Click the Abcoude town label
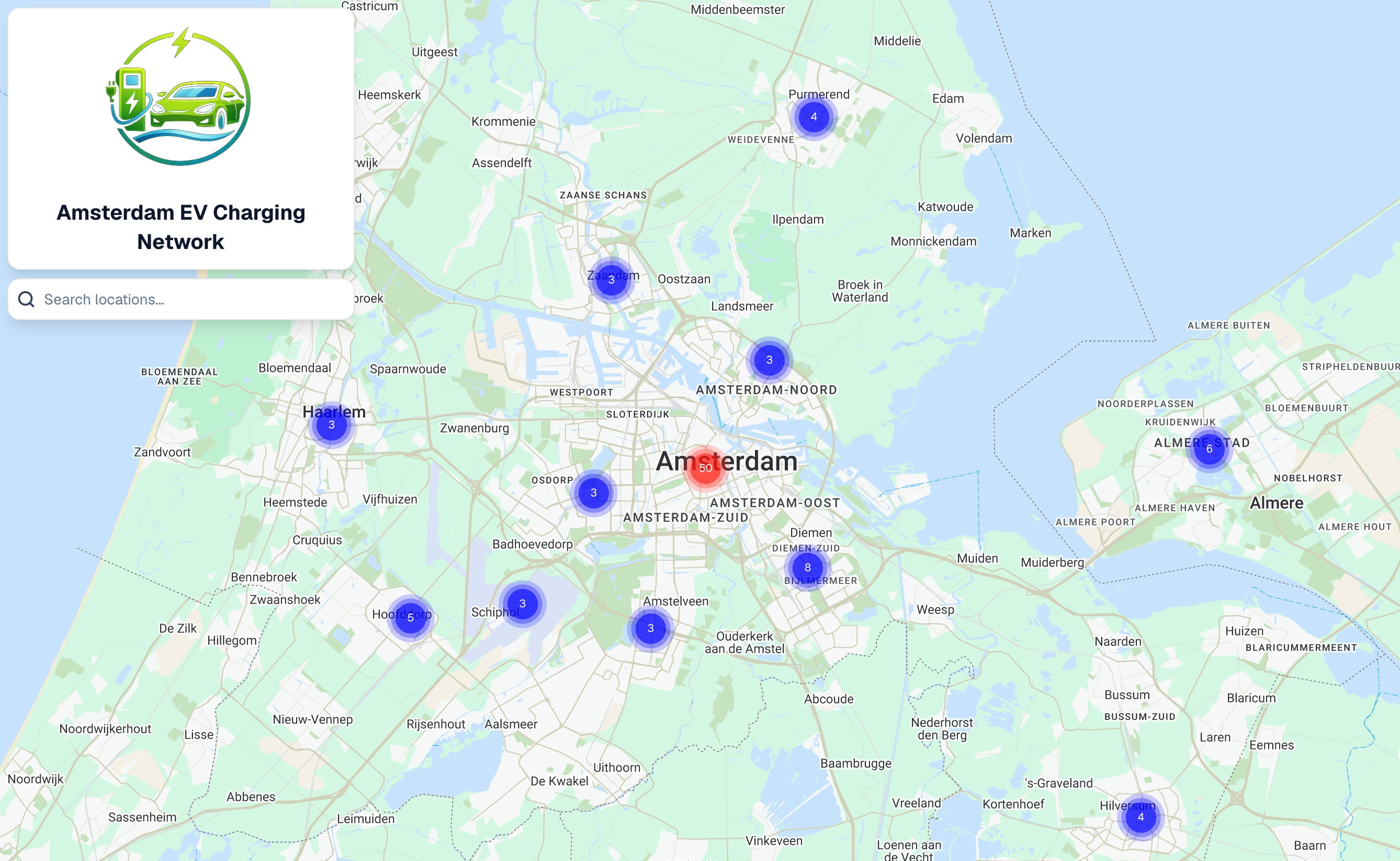The width and height of the screenshot is (1400, 861). [x=829, y=699]
